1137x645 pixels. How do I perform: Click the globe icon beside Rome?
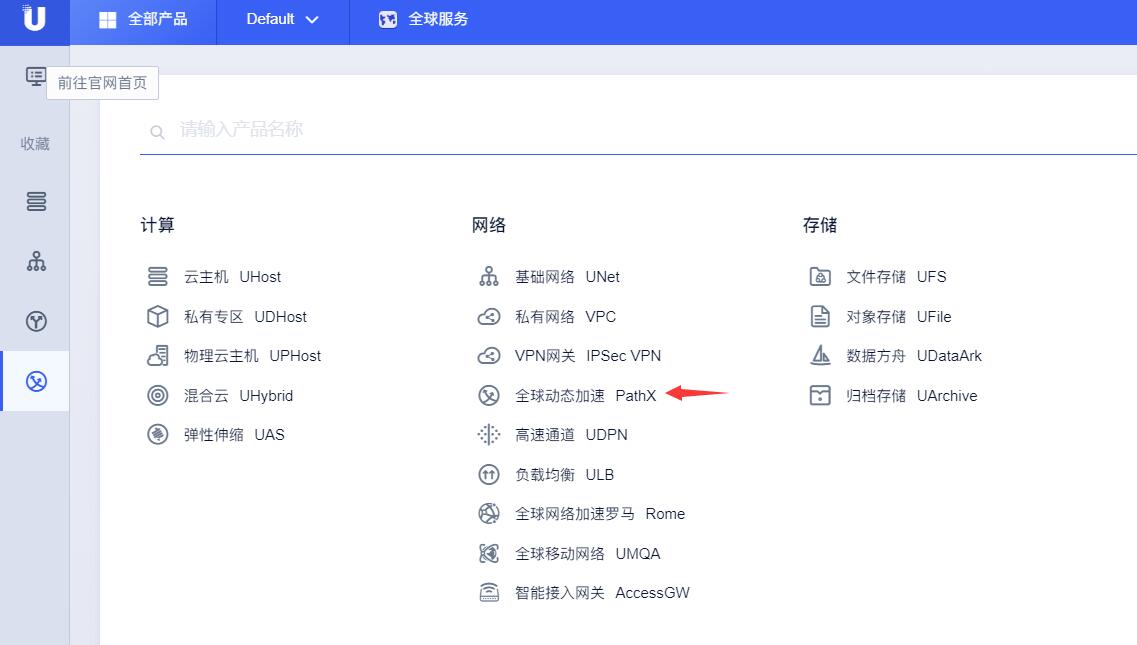(x=489, y=514)
